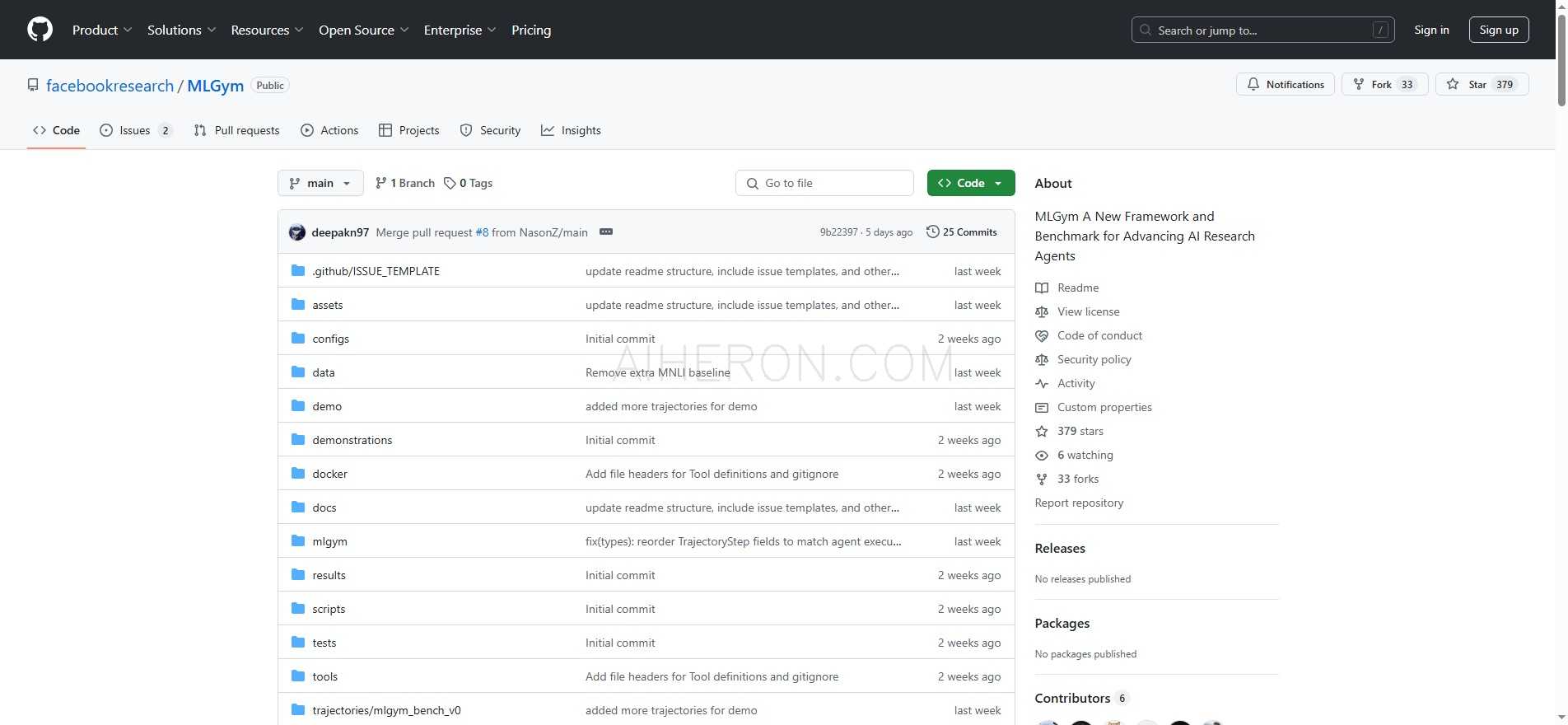Open commit hash 9b22397 link
The width and height of the screenshot is (1568, 725).
pos(838,232)
